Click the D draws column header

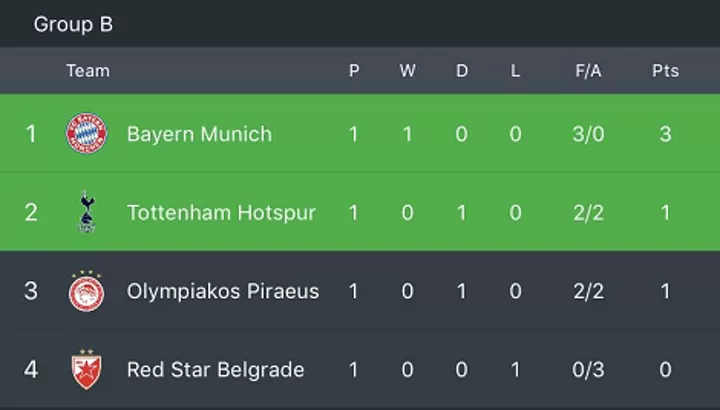tap(462, 71)
